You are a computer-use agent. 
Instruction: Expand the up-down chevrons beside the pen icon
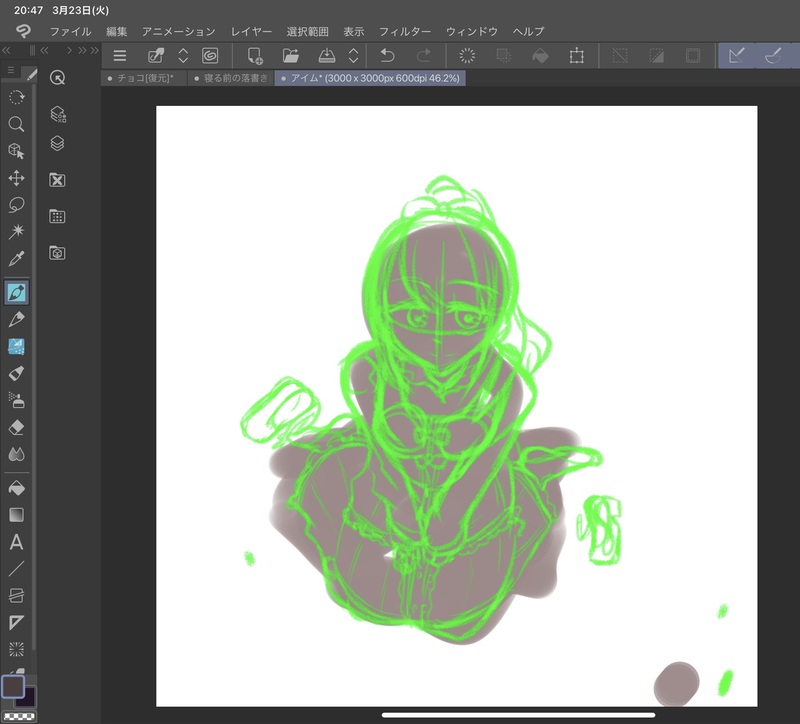[183, 56]
